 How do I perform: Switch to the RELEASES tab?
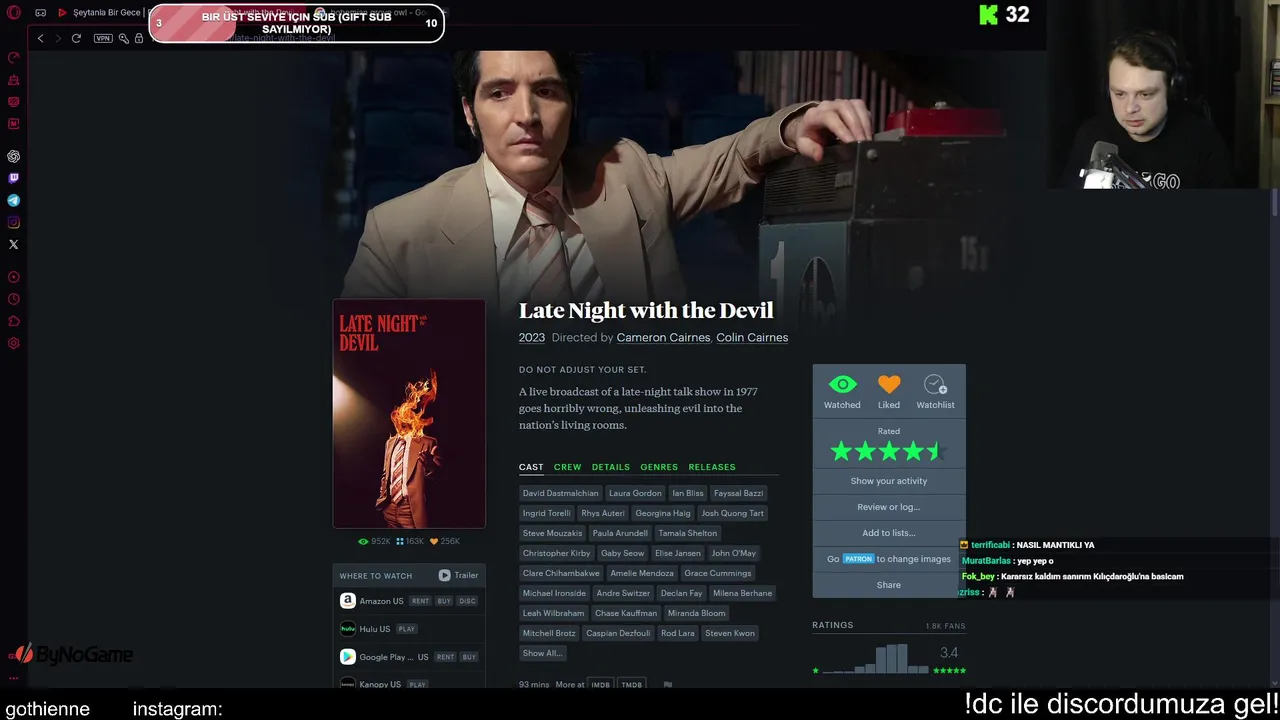tap(712, 467)
